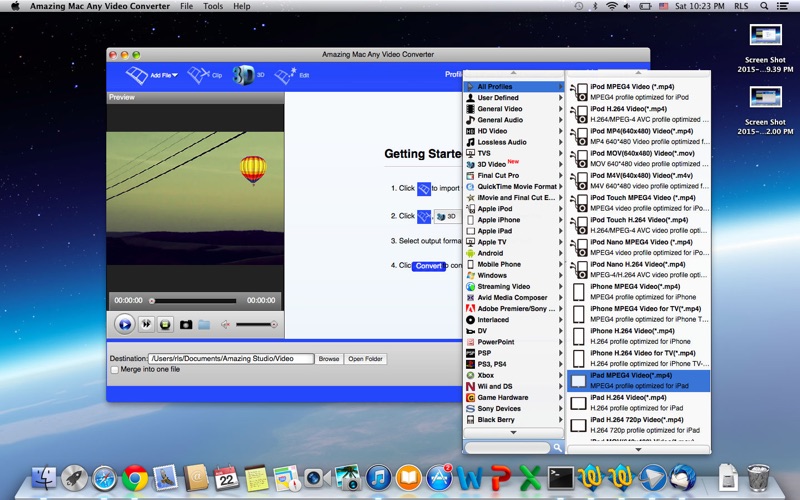Screen dimensions: 800x500
Task: Click the Convert button in Getting Started
Action: point(429,266)
